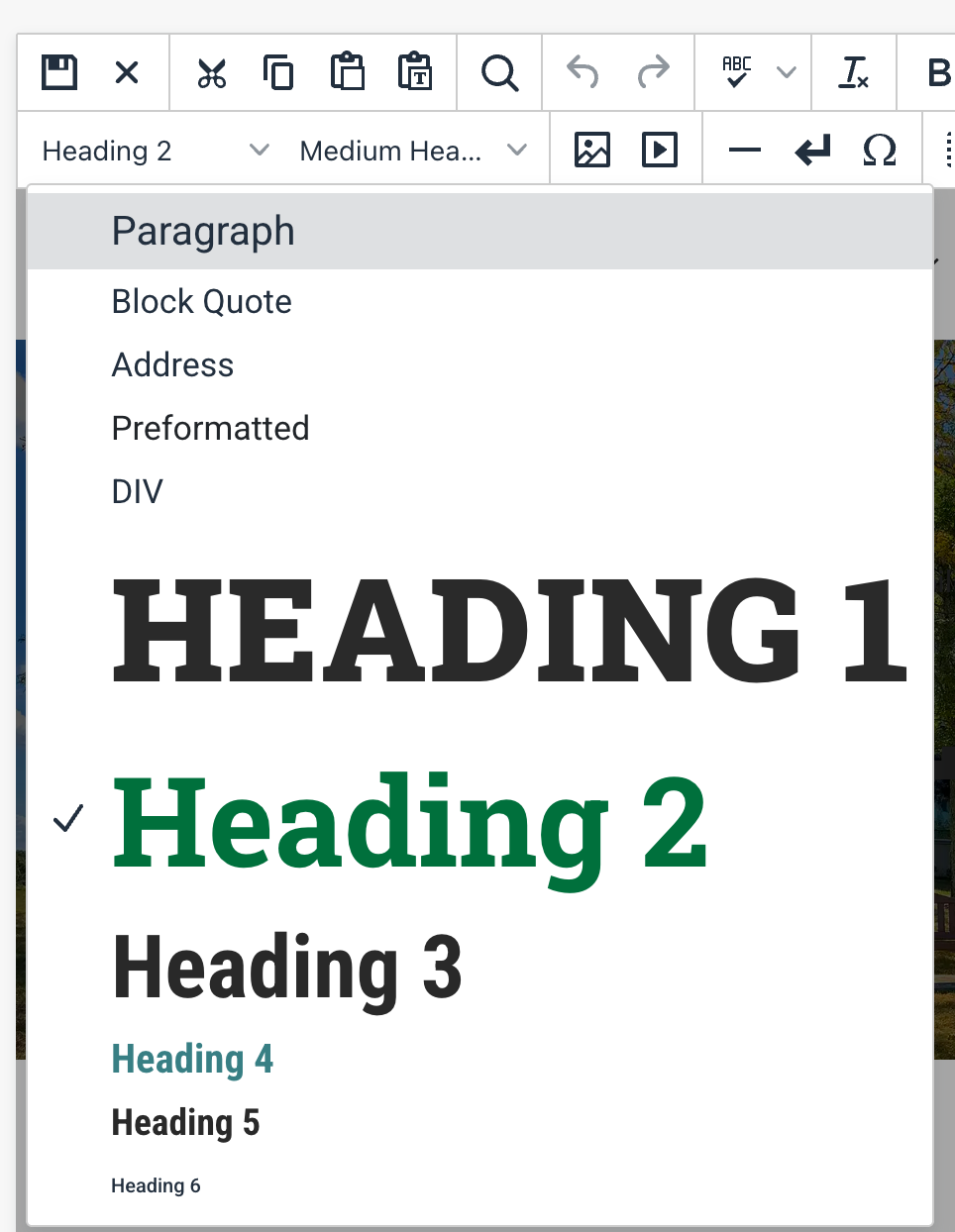Click the Save floppy disk icon
Screen dimensions: 955x1232
59,72
